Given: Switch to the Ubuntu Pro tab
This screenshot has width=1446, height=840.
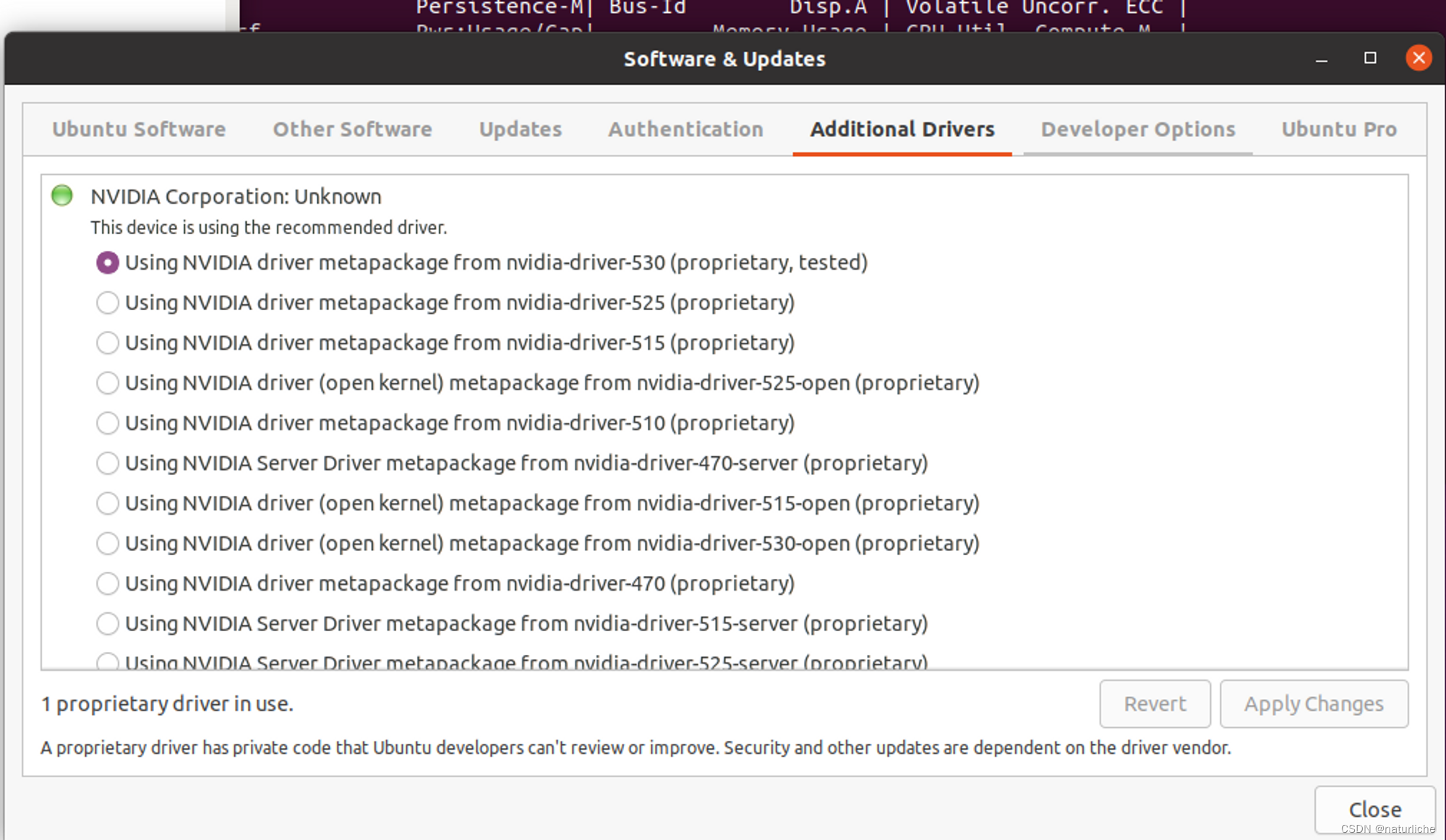Looking at the screenshot, I should pos(1339,129).
